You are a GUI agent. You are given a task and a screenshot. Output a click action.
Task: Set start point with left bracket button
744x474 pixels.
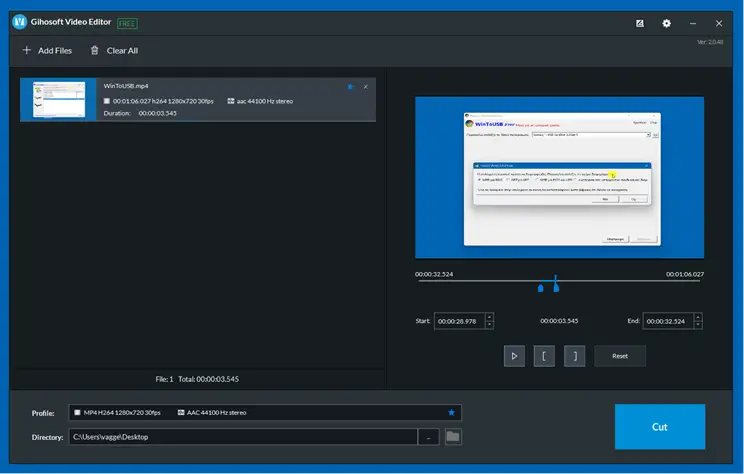(x=544, y=356)
